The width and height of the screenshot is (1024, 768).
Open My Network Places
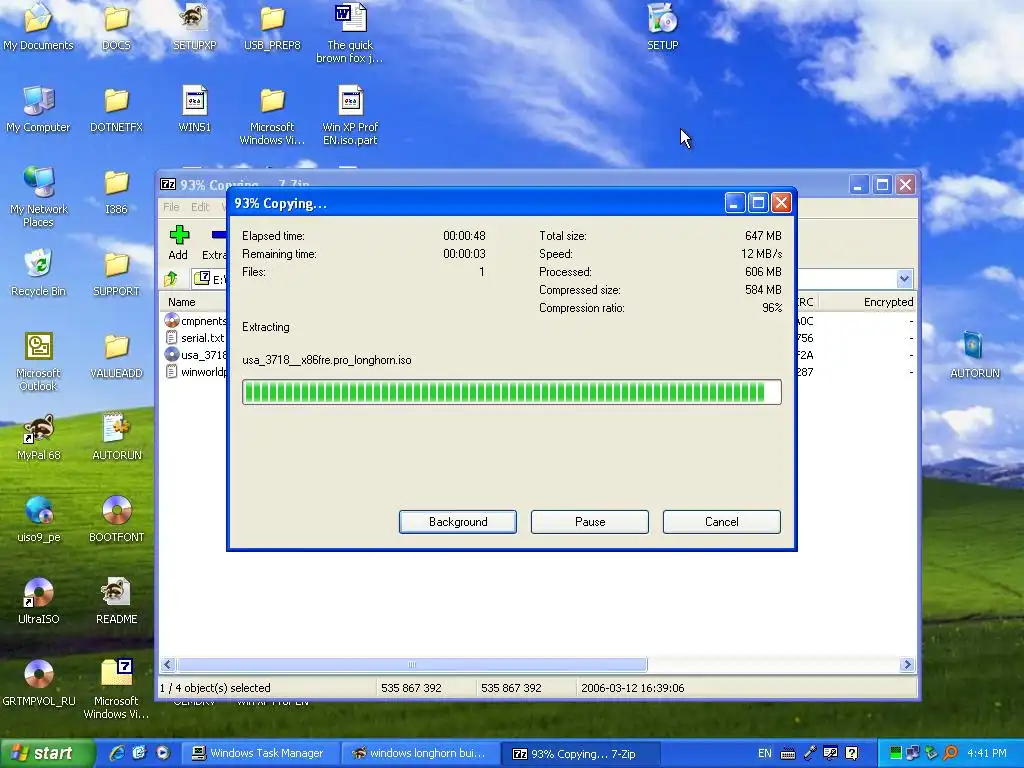tap(38, 196)
